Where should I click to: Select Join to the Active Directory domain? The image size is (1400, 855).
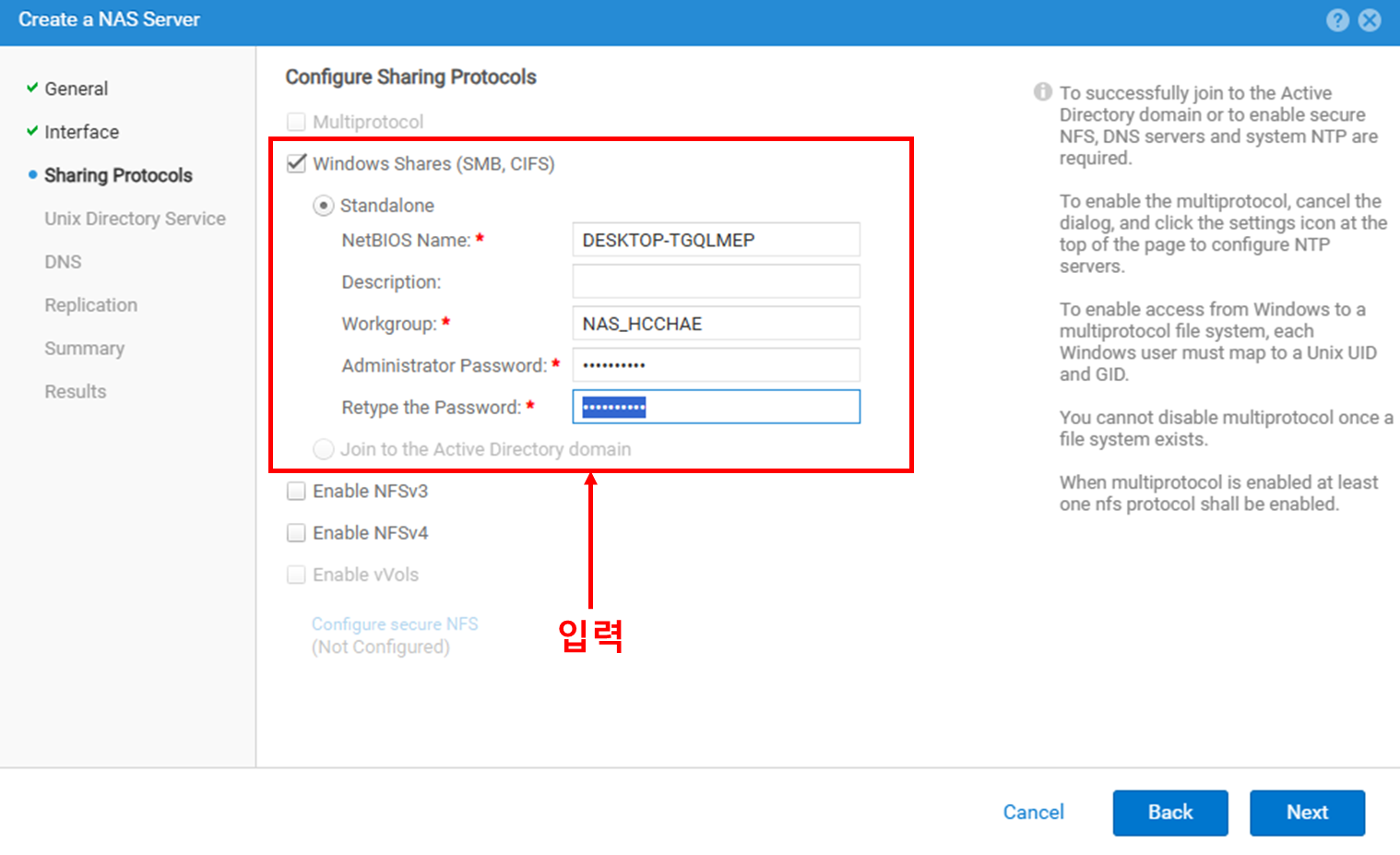point(323,449)
